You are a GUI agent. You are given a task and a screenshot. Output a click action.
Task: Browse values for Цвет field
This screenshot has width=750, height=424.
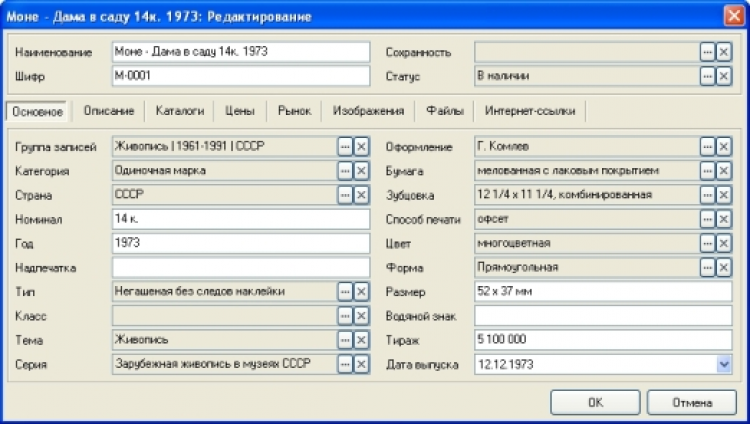pyautogui.click(x=707, y=243)
